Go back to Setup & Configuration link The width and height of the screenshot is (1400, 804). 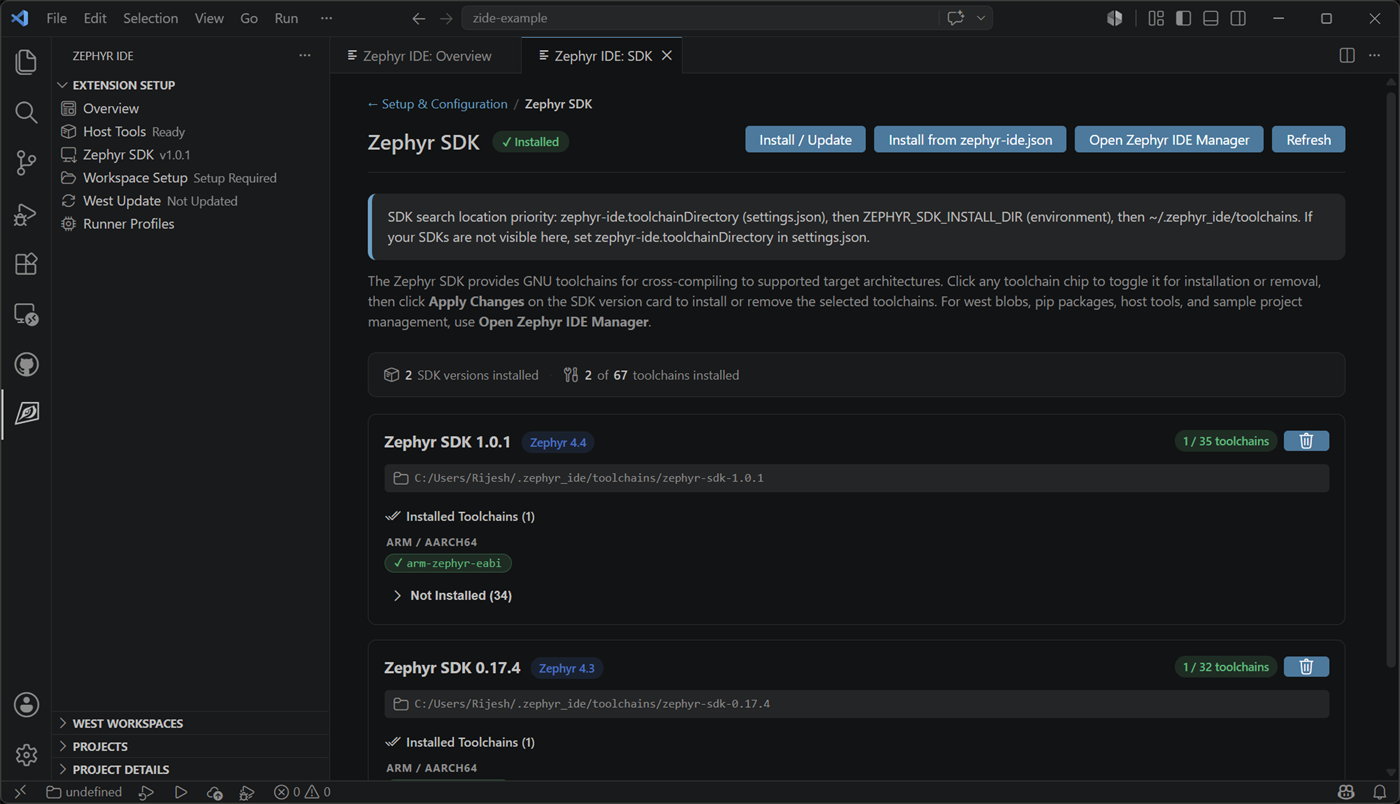pos(437,104)
